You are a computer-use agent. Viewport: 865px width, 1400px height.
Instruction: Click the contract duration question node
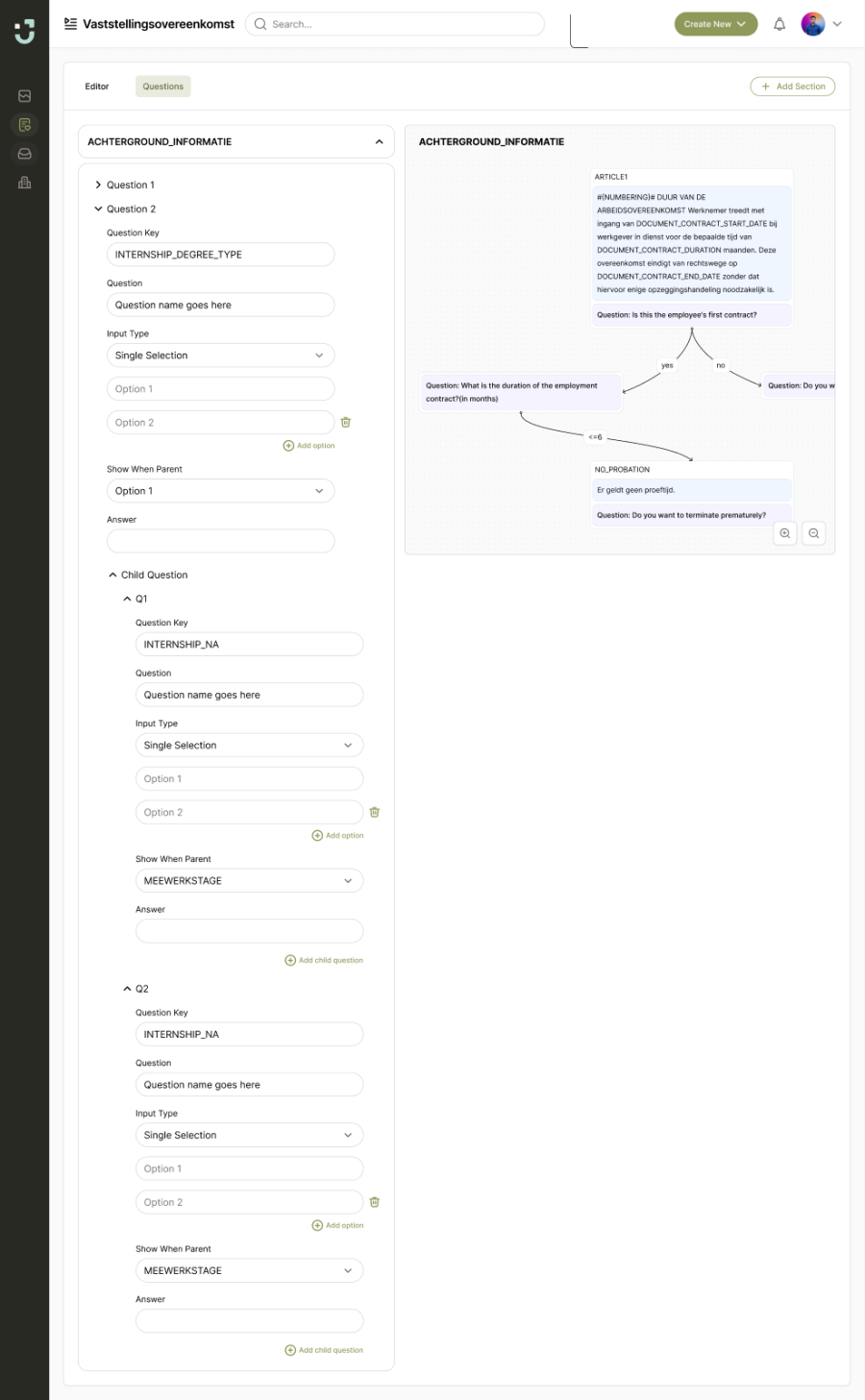coord(519,392)
